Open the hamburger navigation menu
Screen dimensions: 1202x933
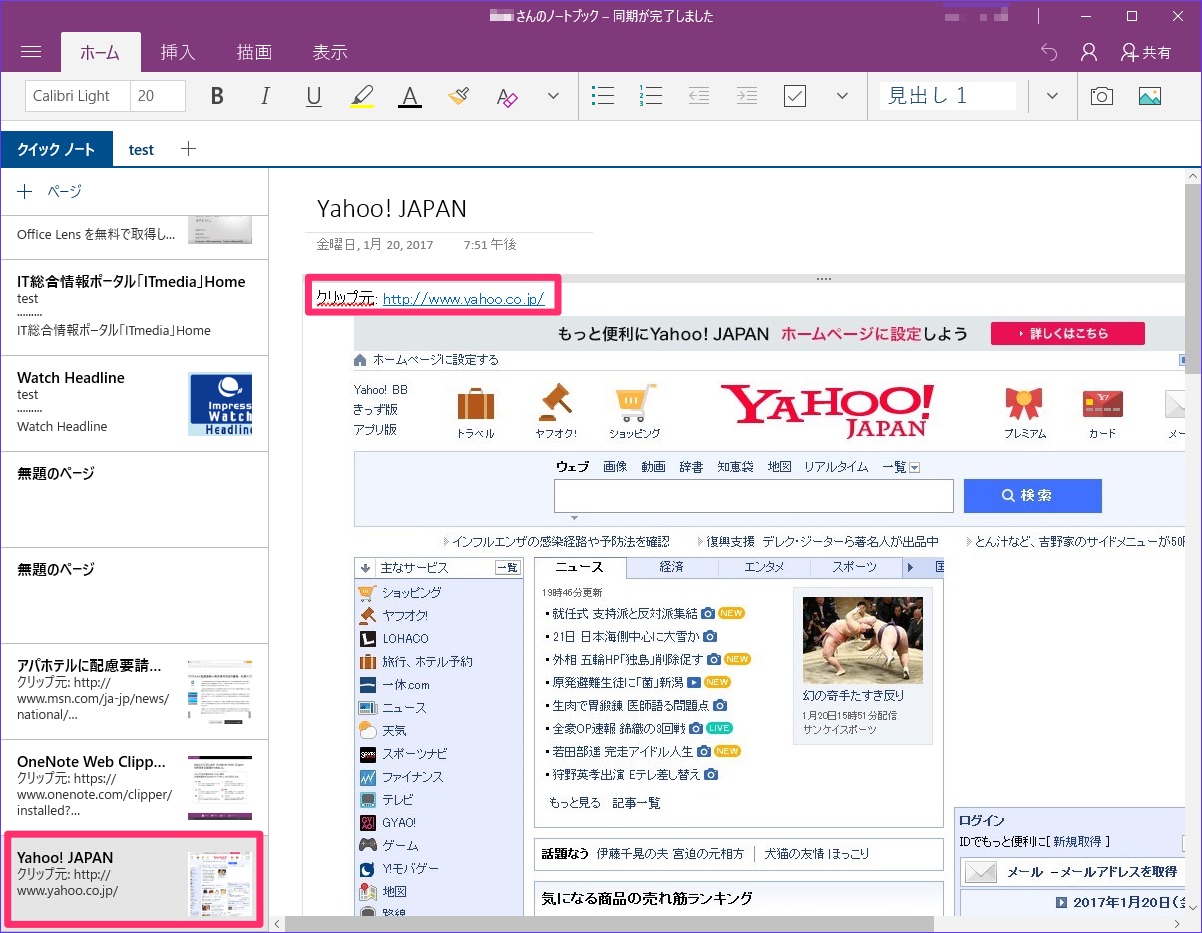tap(31, 52)
